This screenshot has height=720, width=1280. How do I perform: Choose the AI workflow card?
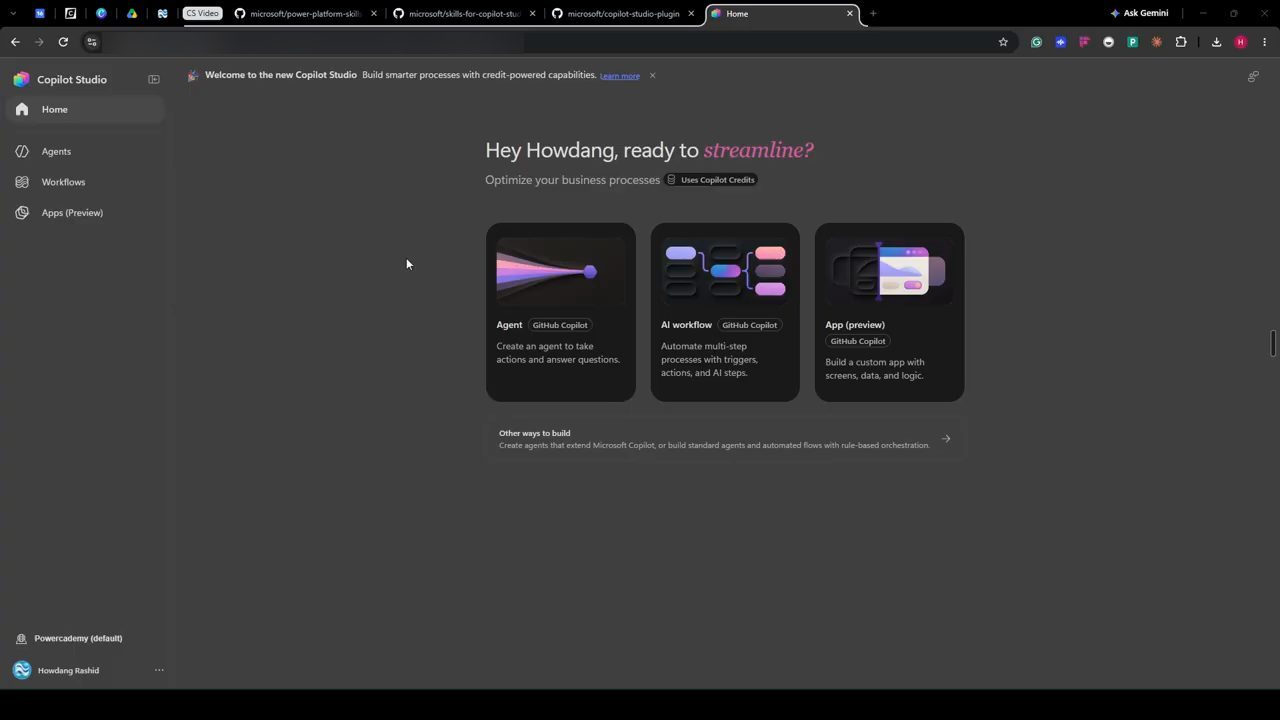(725, 312)
